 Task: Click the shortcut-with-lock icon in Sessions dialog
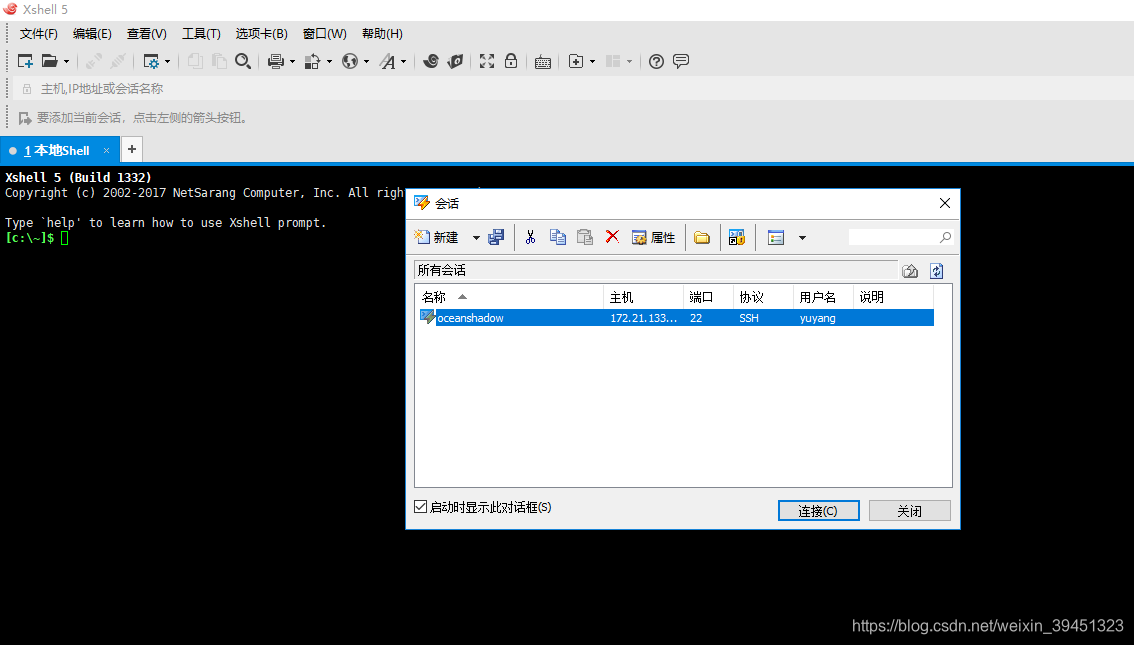point(737,237)
